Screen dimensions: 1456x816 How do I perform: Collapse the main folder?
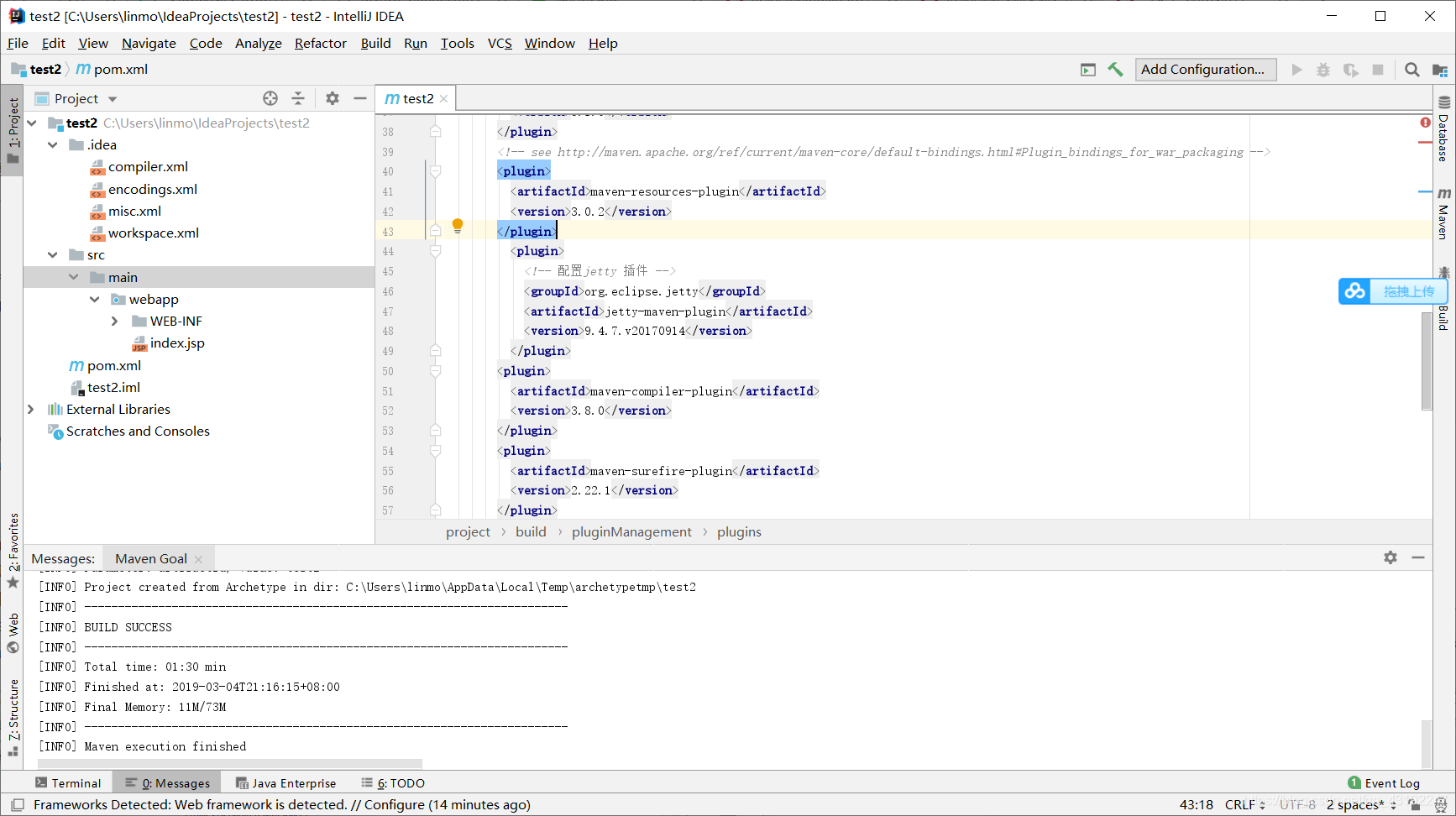pyautogui.click(x=74, y=277)
